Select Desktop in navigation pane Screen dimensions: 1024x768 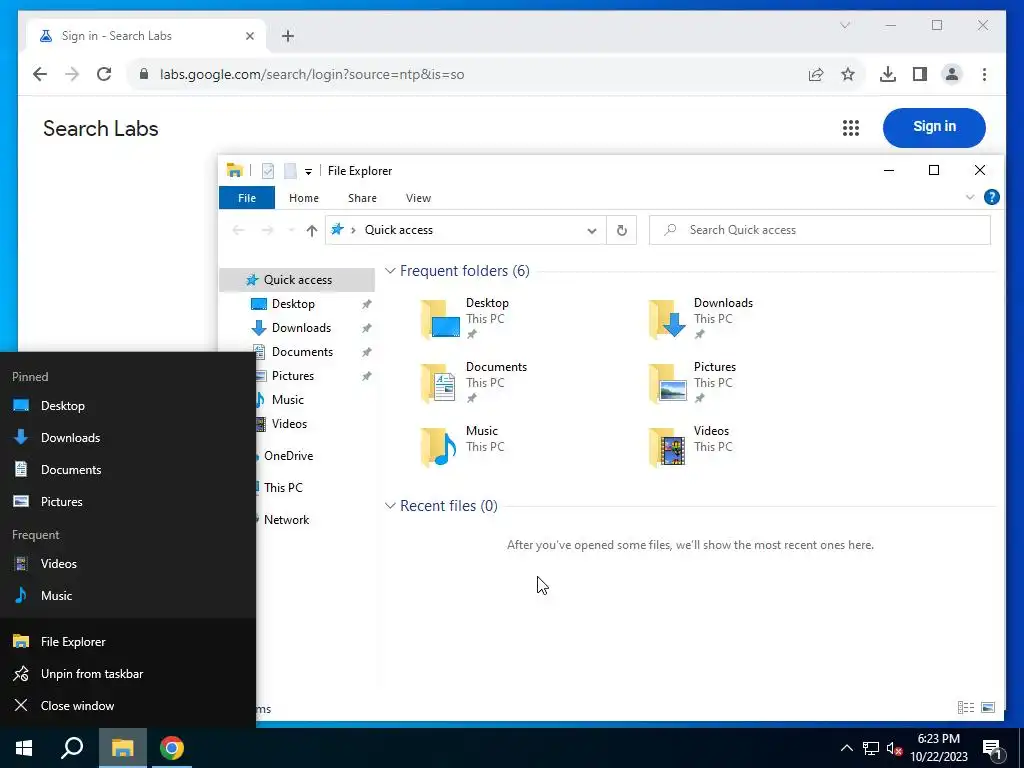click(x=293, y=304)
